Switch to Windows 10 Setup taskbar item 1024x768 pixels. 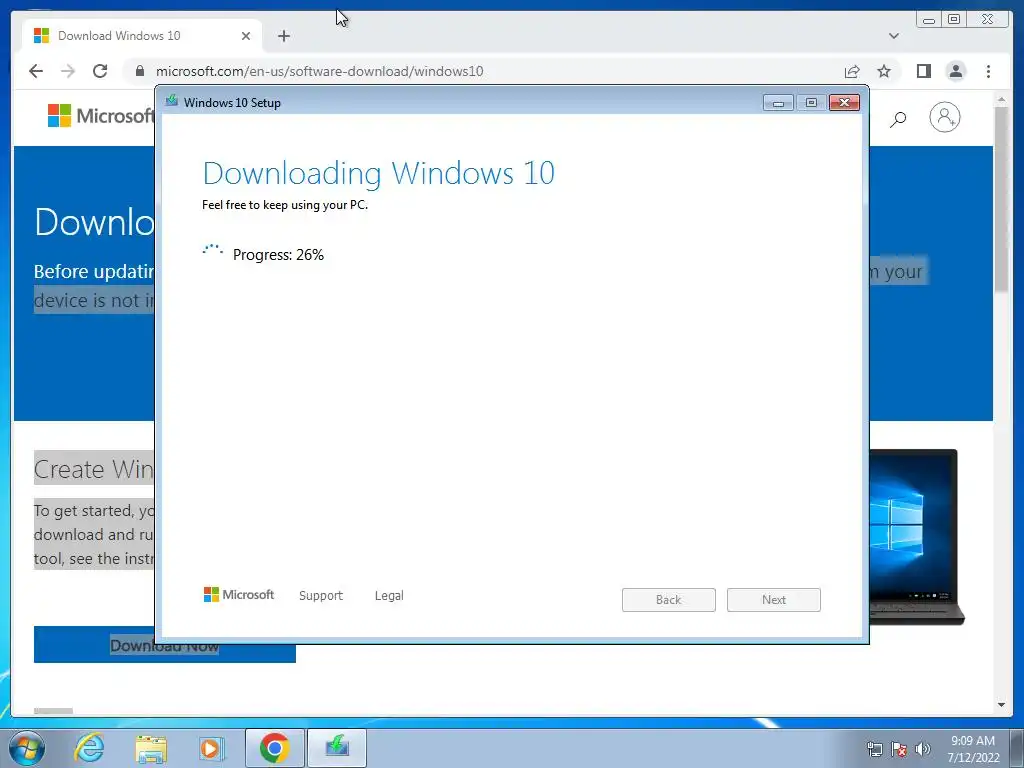point(337,748)
